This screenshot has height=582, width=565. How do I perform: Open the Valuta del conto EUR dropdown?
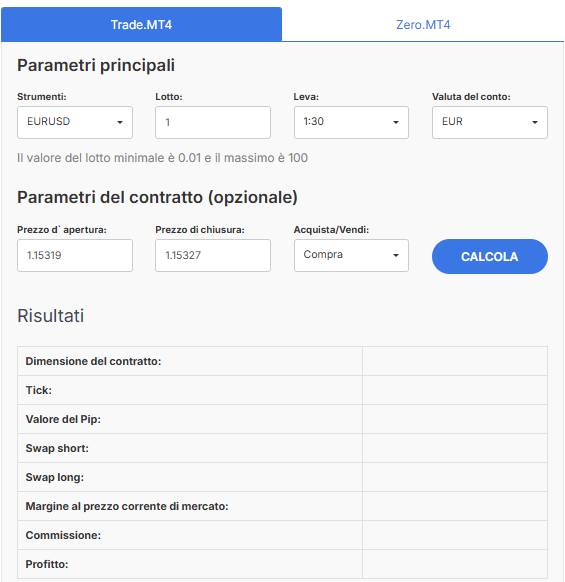pyautogui.click(x=490, y=122)
